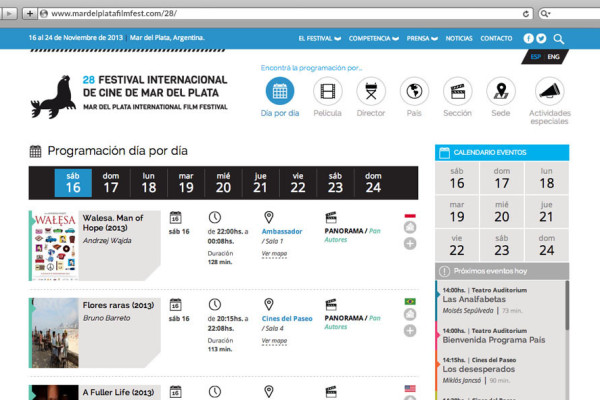
Task: Select the Día por día calendar icon
Action: 280,91
